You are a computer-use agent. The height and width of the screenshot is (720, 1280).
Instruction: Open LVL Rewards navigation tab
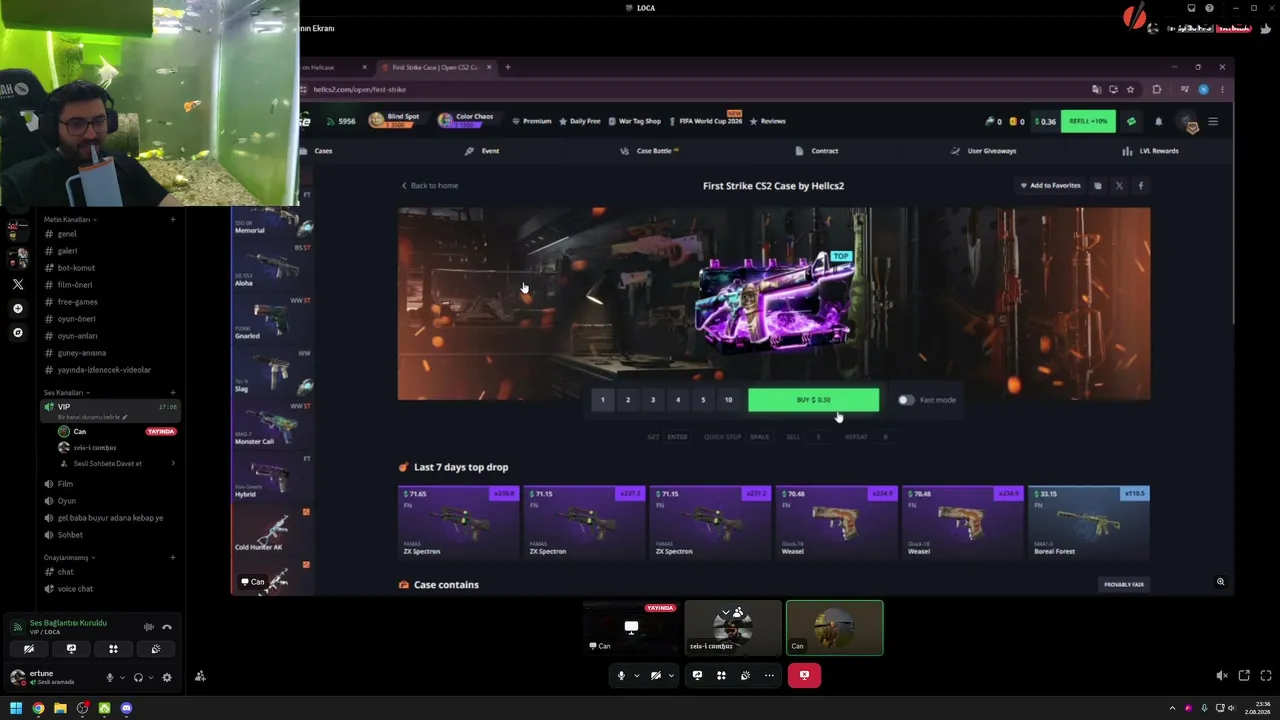[x=1150, y=151]
